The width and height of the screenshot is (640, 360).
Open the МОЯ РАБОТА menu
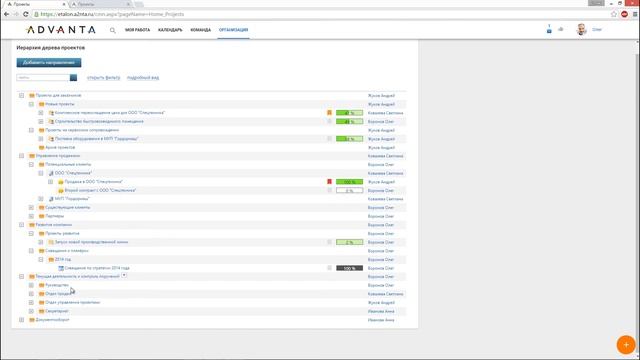click(138, 30)
